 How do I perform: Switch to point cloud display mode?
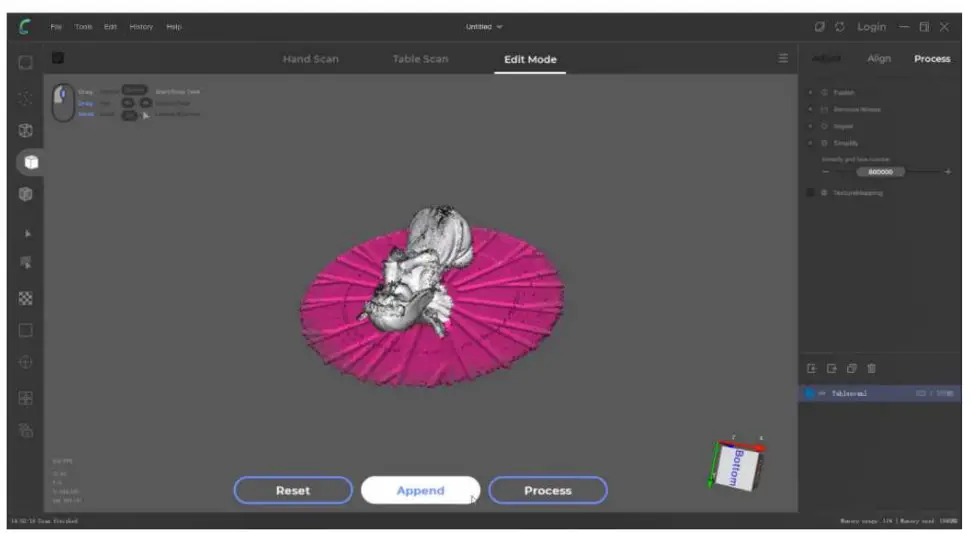[25, 98]
